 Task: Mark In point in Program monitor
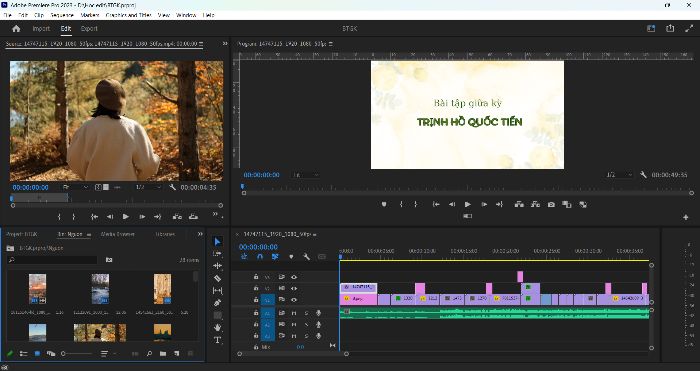point(401,204)
